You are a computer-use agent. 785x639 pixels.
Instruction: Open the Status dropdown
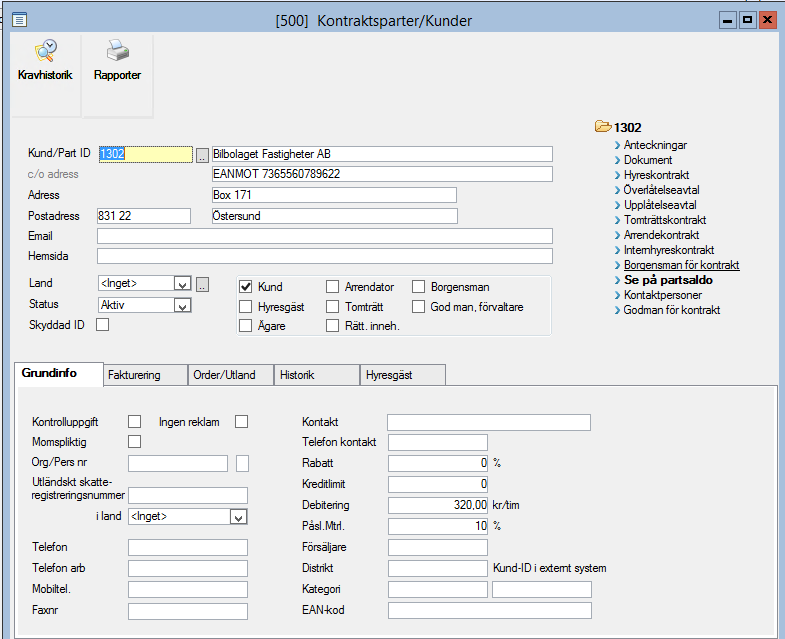pos(182,305)
